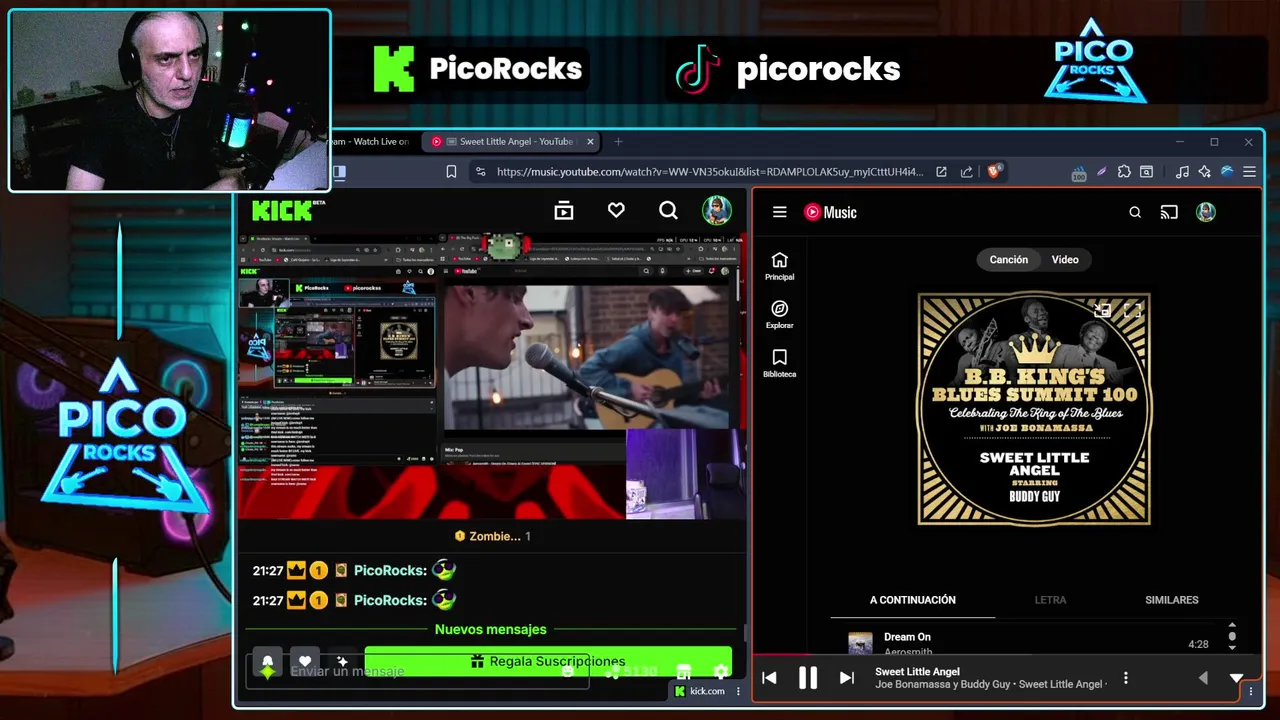The image size is (1280, 720).
Task: Select the LETRA tab
Action: point(1050,600)
